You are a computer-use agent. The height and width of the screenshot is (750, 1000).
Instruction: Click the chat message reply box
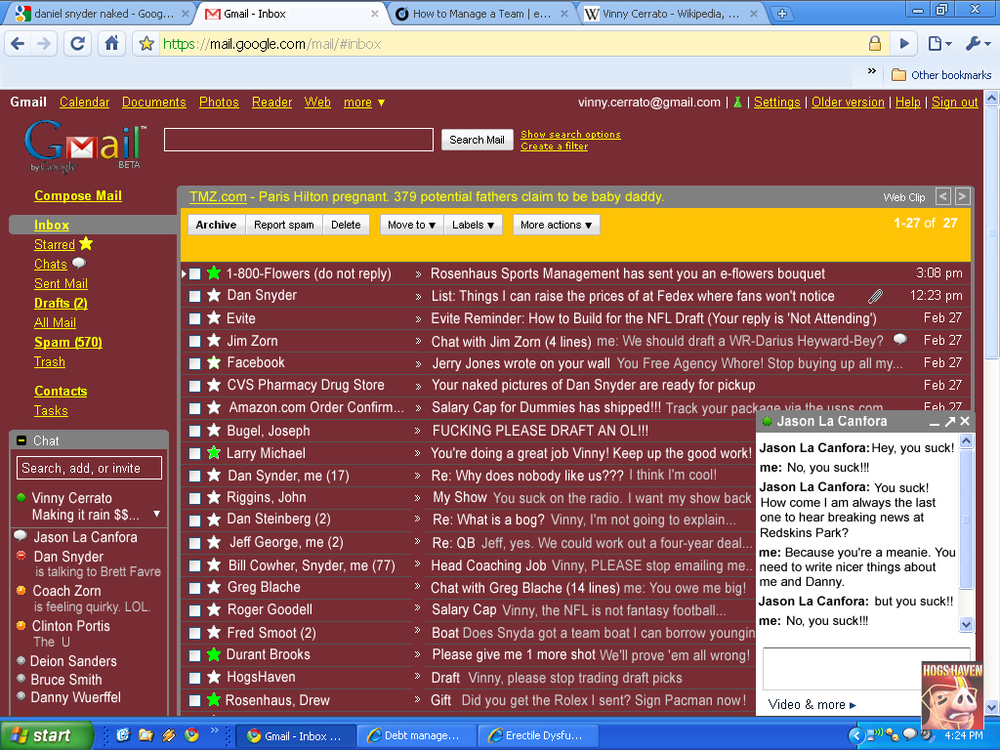point(866,668)
